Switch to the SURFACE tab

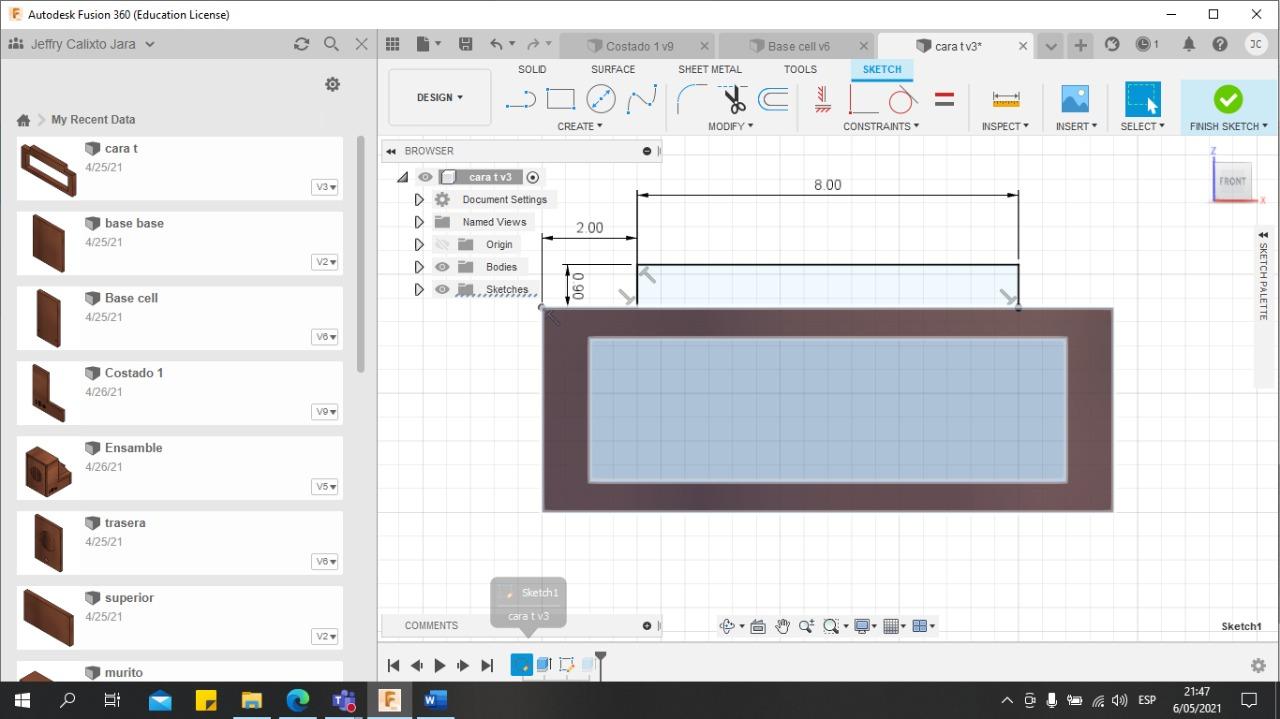click(613, 69)
